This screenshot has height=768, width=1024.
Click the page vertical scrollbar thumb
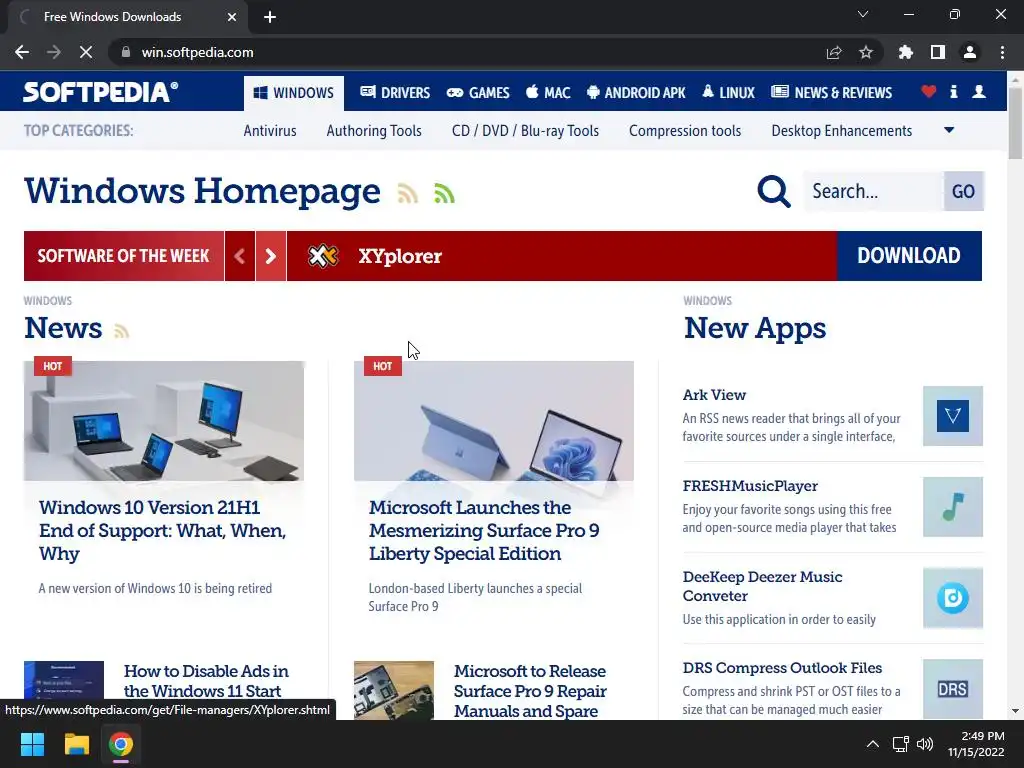pyautogui.click(x=1015, y=122)
